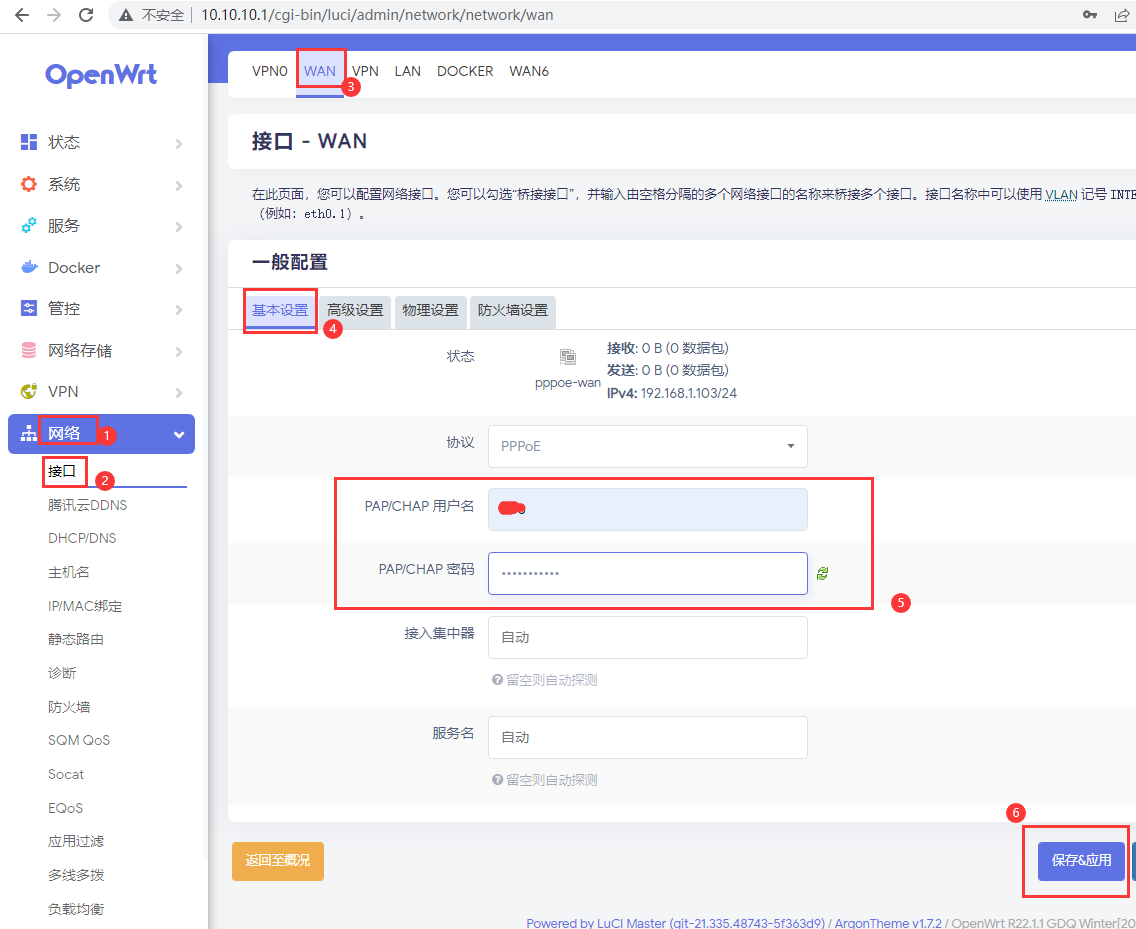Switch to the WAN interface tab
Image resolution: width=1136 pixels, height=929 pixels.
(320, 71)
